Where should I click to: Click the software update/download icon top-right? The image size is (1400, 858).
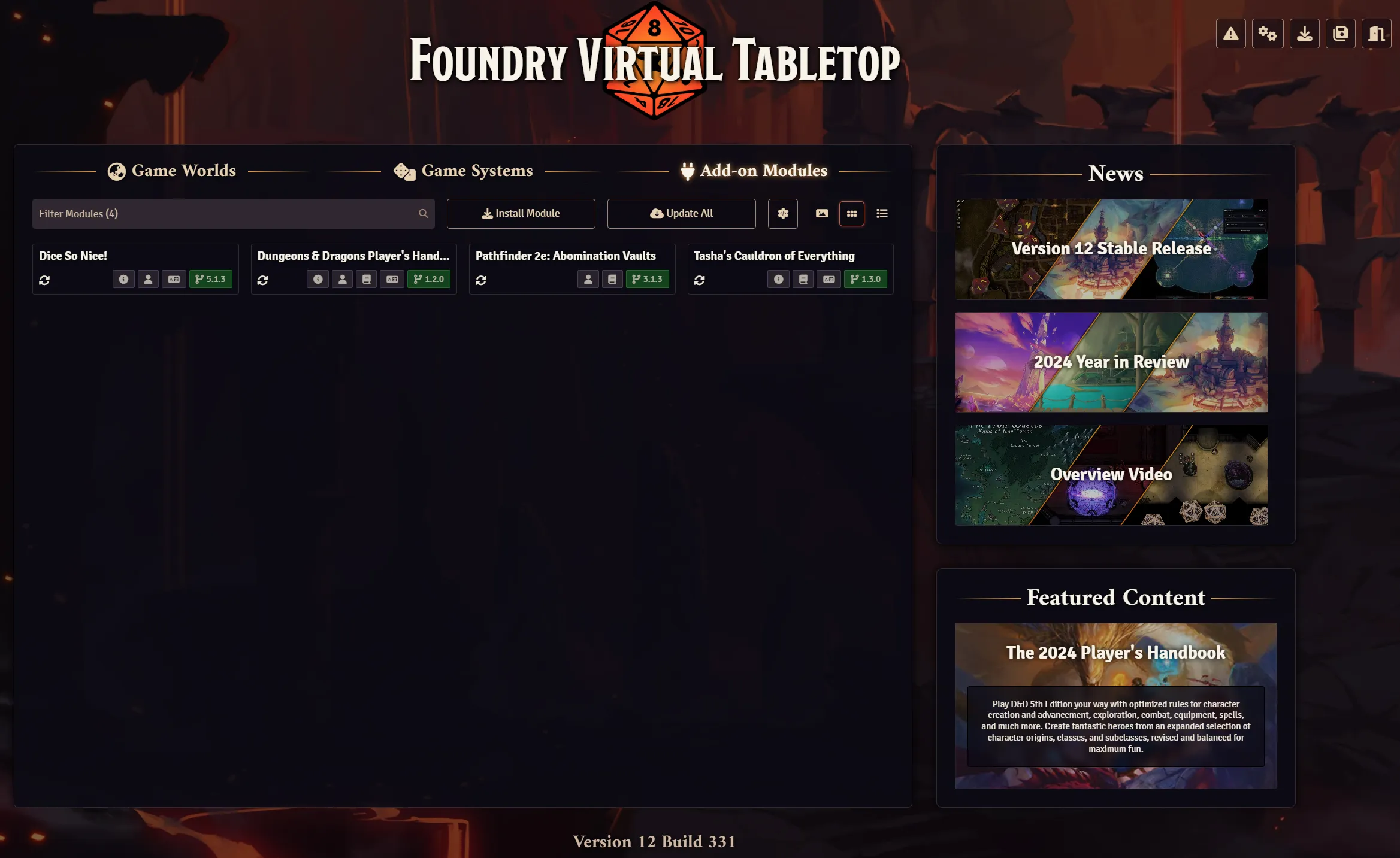click(x=1304, y=33)
